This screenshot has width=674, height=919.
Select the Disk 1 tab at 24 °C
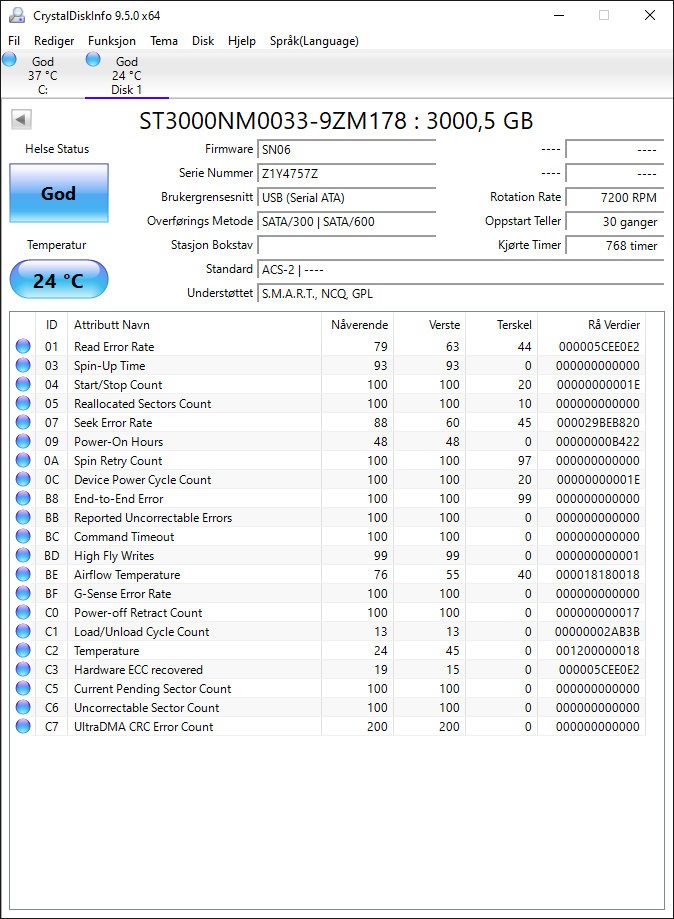127,75
